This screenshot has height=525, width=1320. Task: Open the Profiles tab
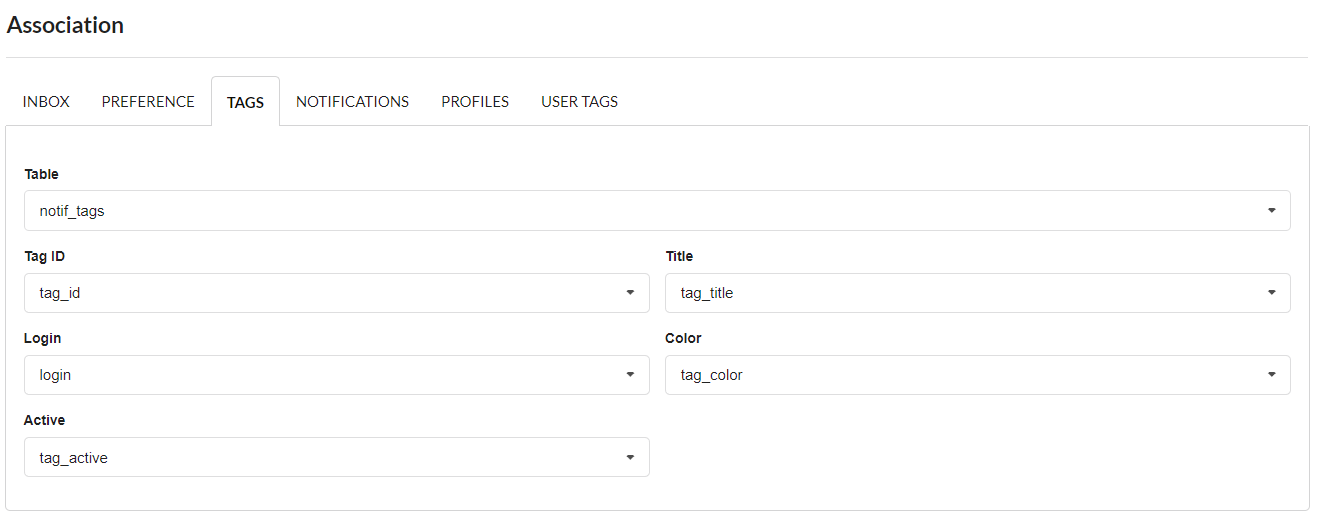(x=475, y=102)
